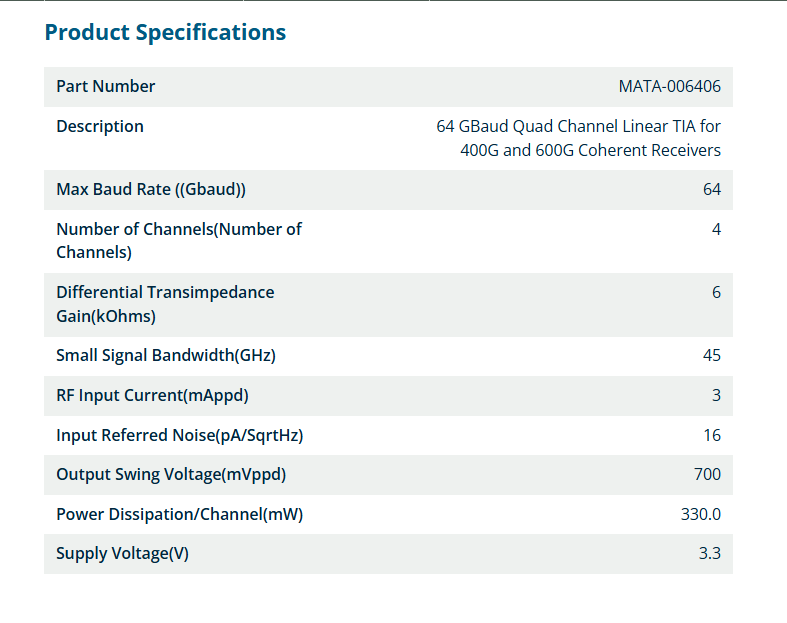Click the Max Baud Rate label
787x623 pixels.
[x=151, y=189]
